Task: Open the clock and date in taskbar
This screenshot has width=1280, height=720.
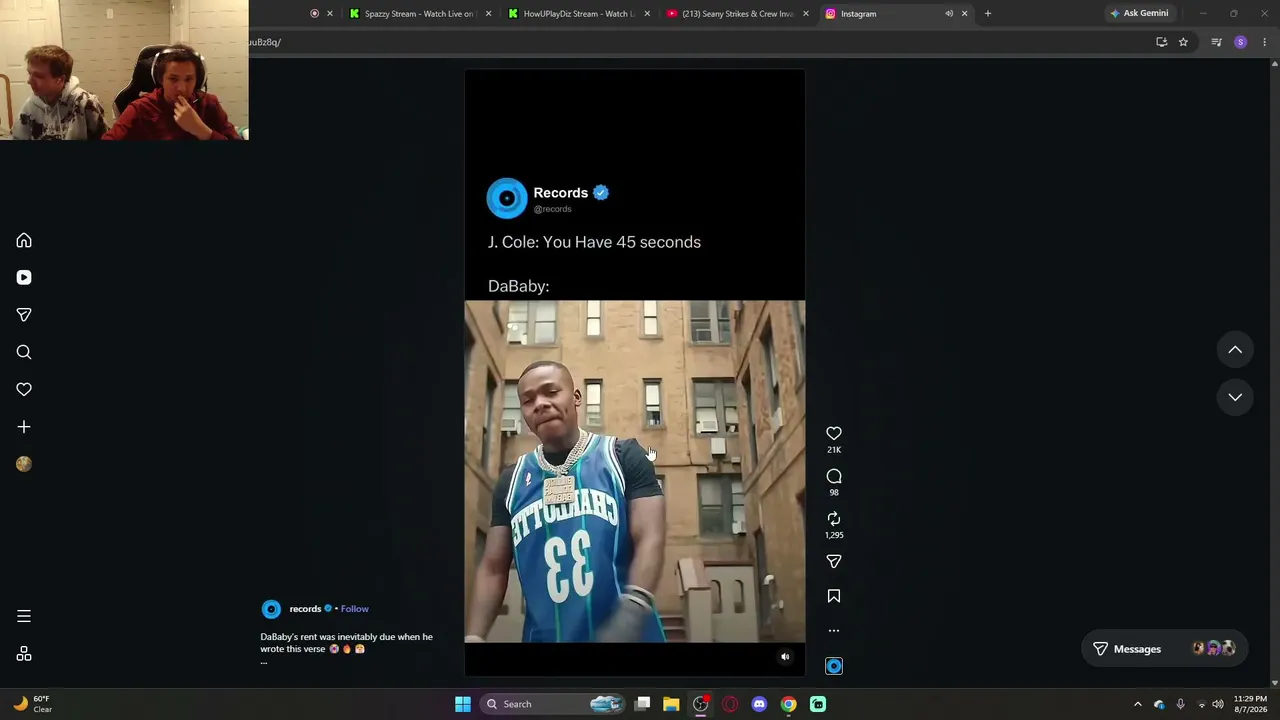Action: (1250, 704)
